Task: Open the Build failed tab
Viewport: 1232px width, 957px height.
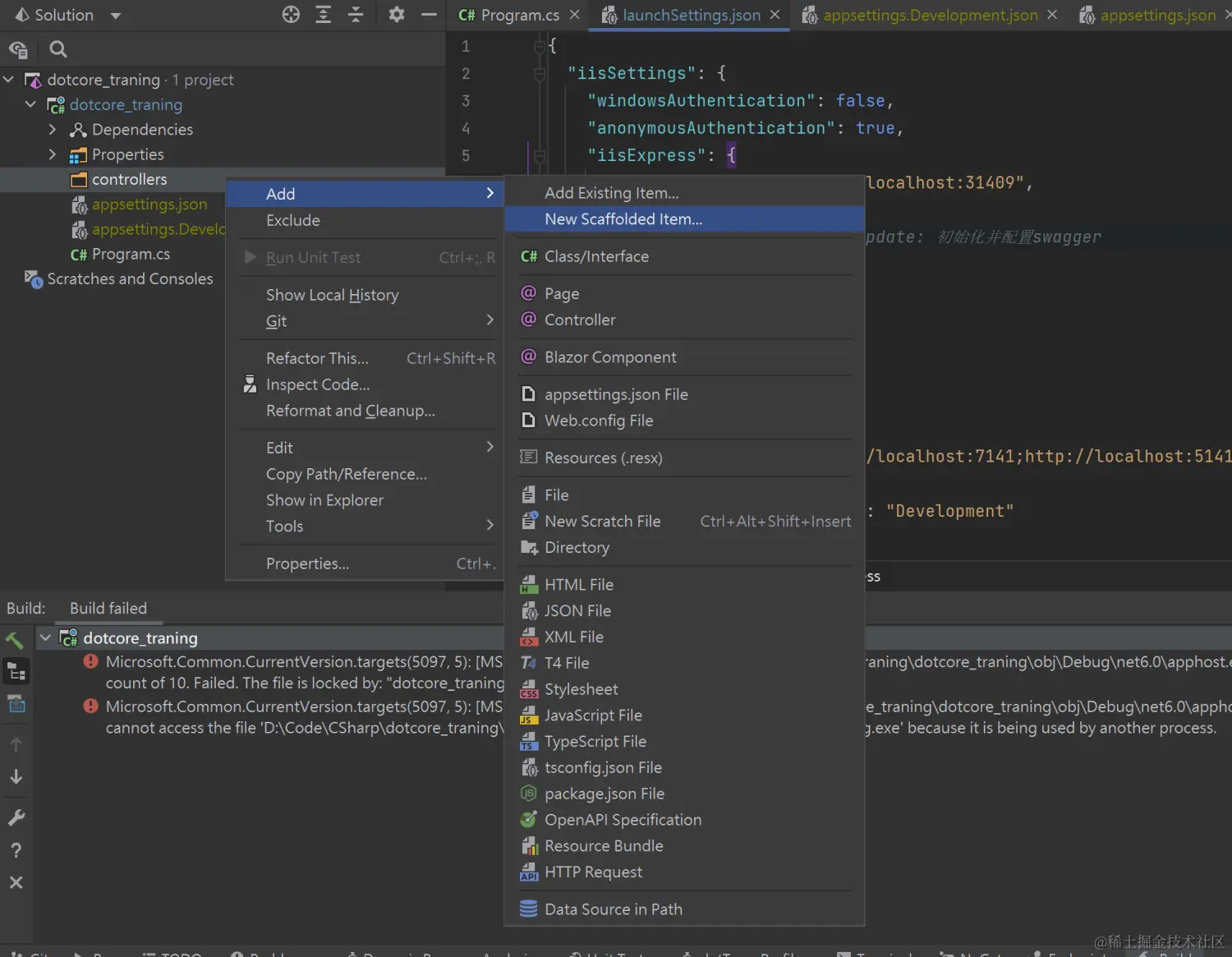Action: (x=108, y=609)
